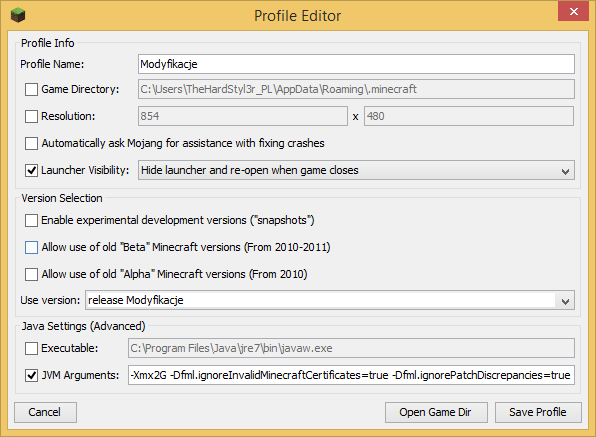The width and height of the screenshot is (596, 437).
Task: Click the Minecraft grass block icon
Action: coord(17,15)
